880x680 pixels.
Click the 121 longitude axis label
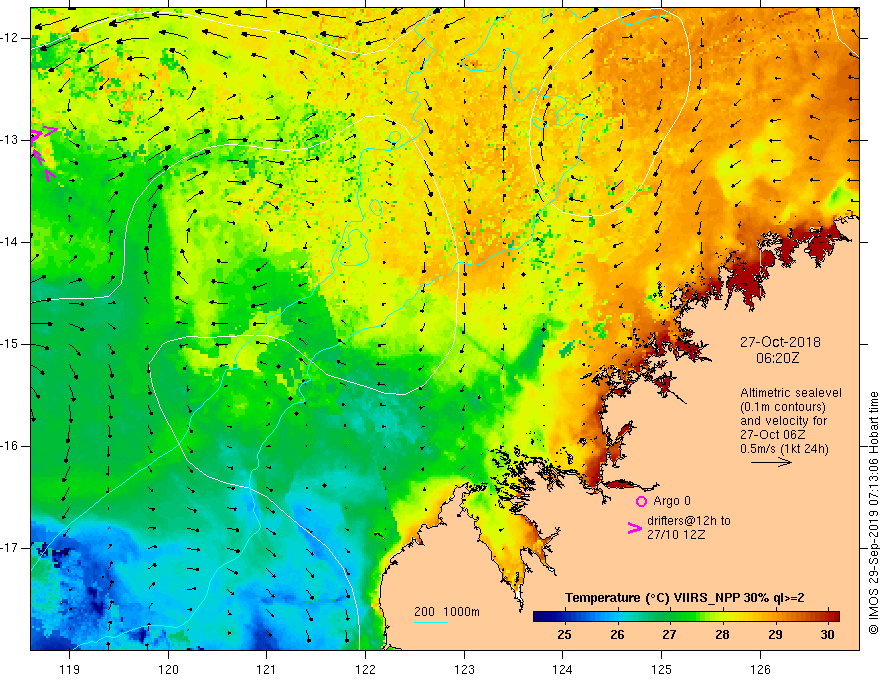pos(267,669)
